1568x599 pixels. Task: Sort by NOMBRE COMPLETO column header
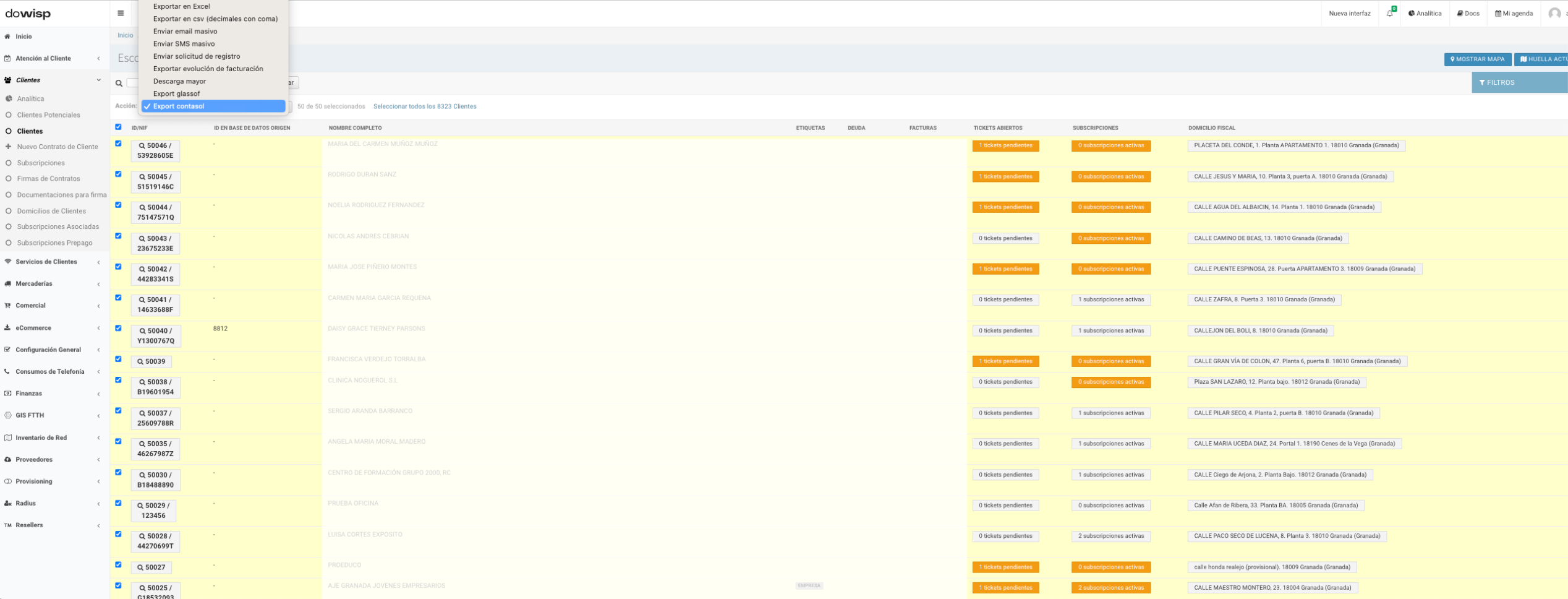point(355,128)
